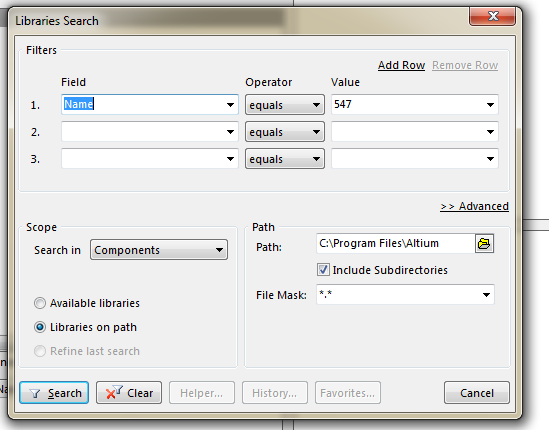
Task: Click the row 2 Field input box
Action: point(150,132)
